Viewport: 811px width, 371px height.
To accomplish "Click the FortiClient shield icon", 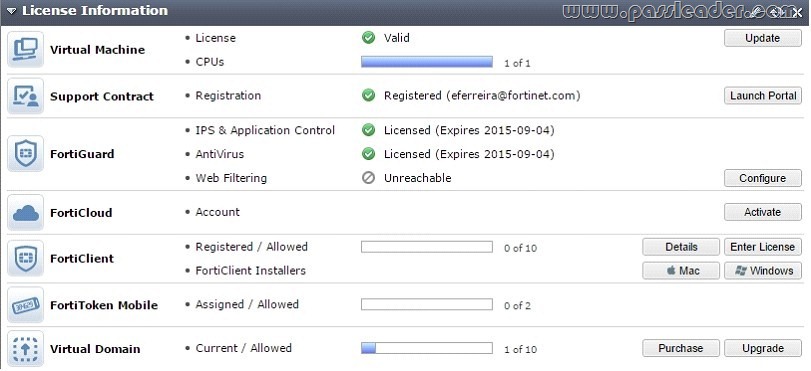I will coord(25,258).
